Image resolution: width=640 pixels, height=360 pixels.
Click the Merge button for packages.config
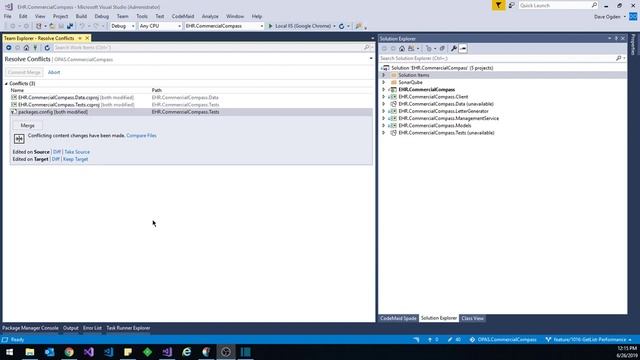[27, 126]
